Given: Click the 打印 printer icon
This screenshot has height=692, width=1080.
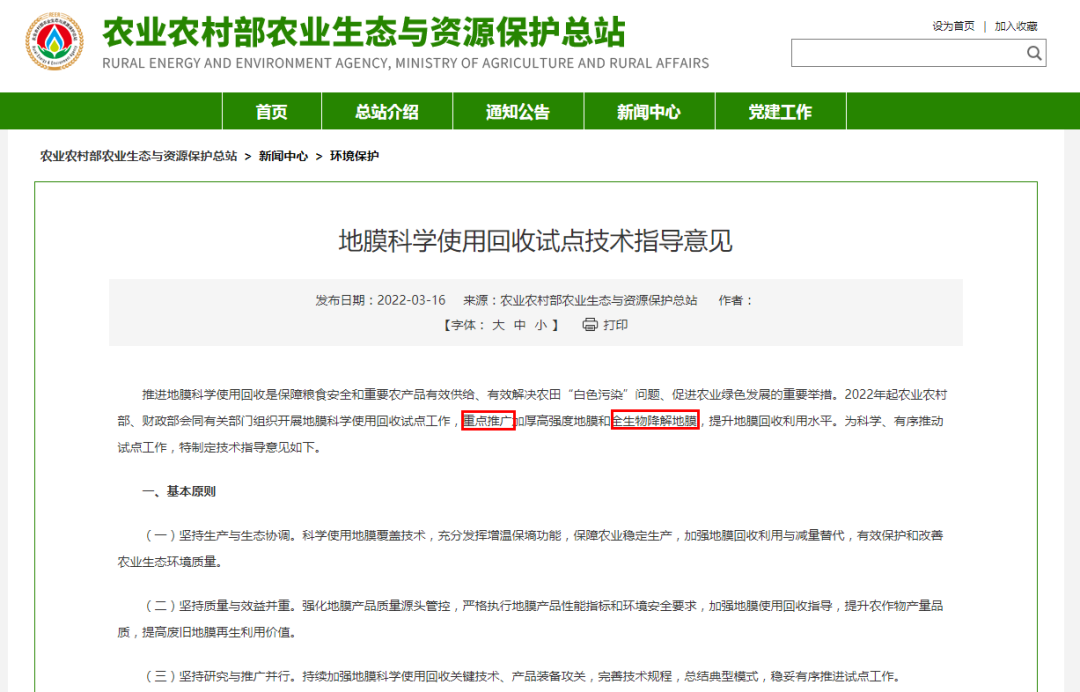Looking at the screenshot, I should pos(588,324).
